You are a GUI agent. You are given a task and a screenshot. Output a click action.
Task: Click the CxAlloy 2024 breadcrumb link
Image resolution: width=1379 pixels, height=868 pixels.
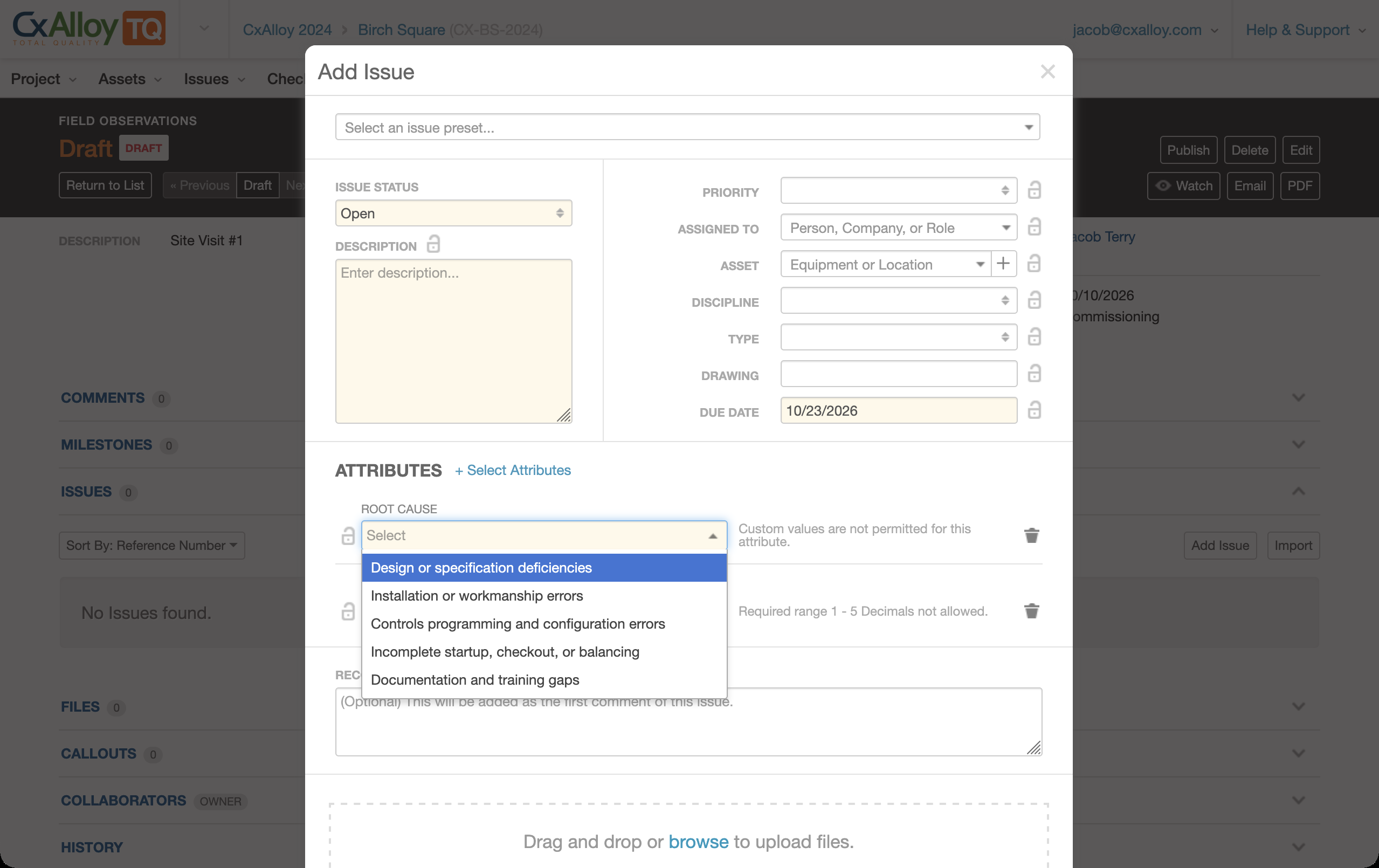(287, 30)
